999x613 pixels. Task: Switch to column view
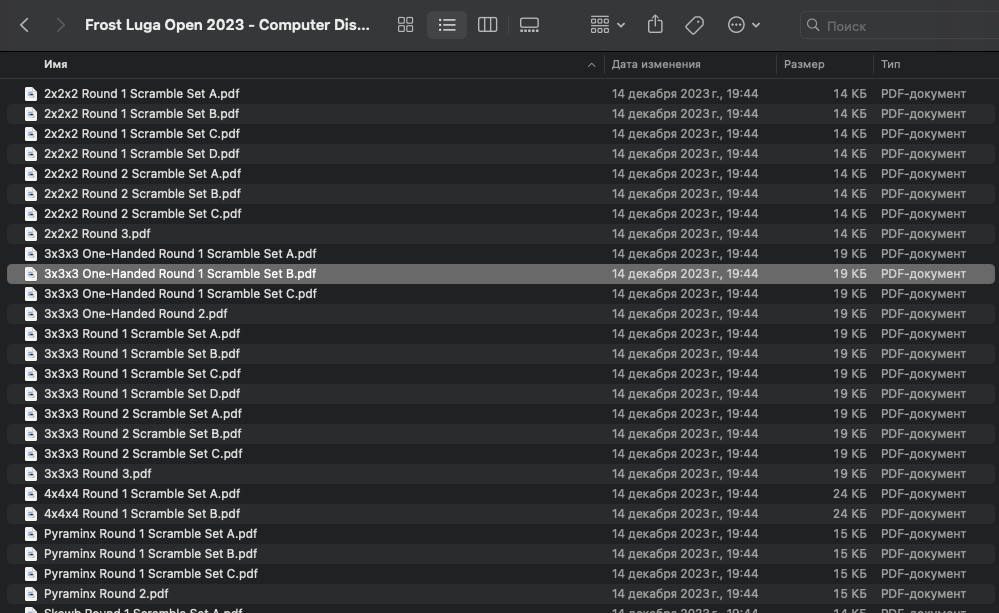point(488,25)
